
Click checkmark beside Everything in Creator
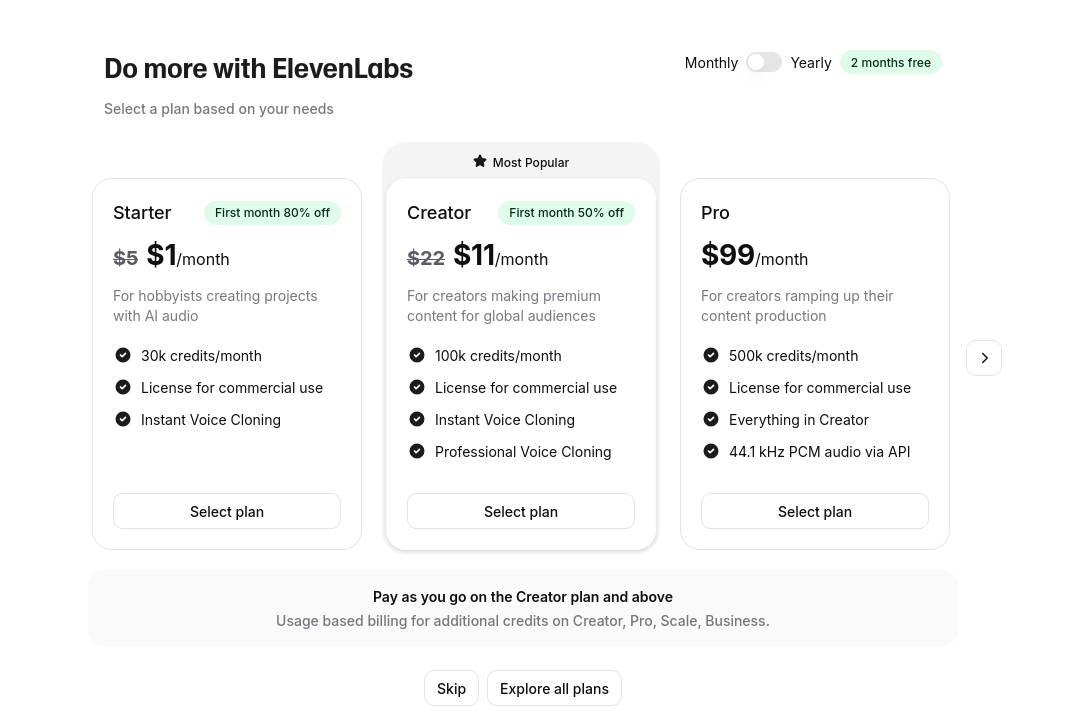point(711,419)
